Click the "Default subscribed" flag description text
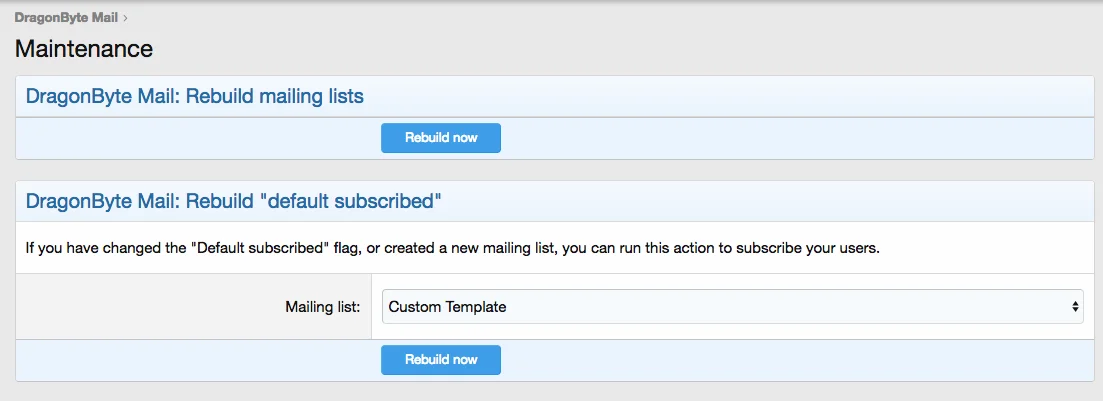The width and height of the screenshot is (1103, 401). pyautogui.click(x=452, y=248)
